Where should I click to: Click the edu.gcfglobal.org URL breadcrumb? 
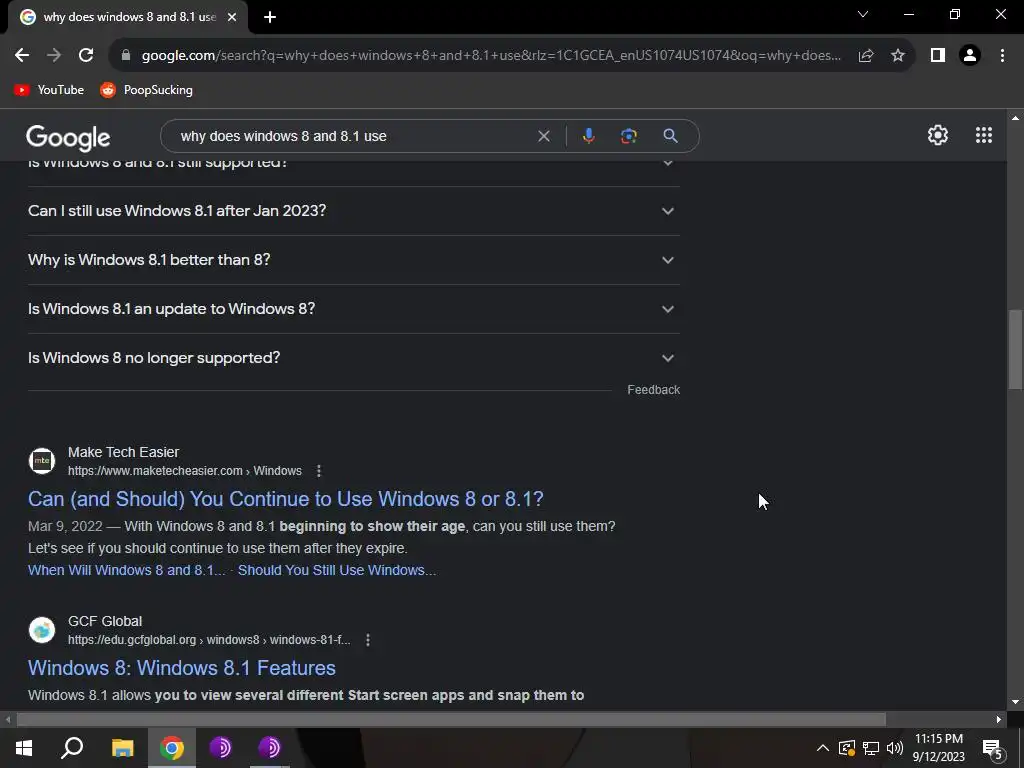click(209, 640)
